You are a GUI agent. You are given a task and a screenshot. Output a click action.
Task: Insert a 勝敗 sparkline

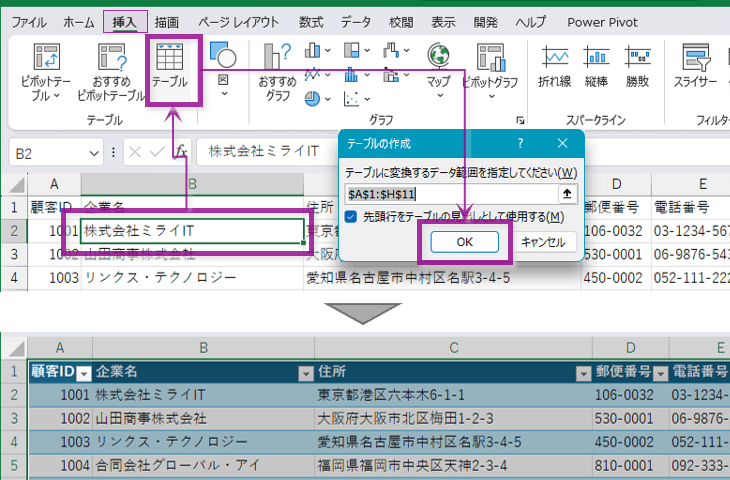coord(637,66)
